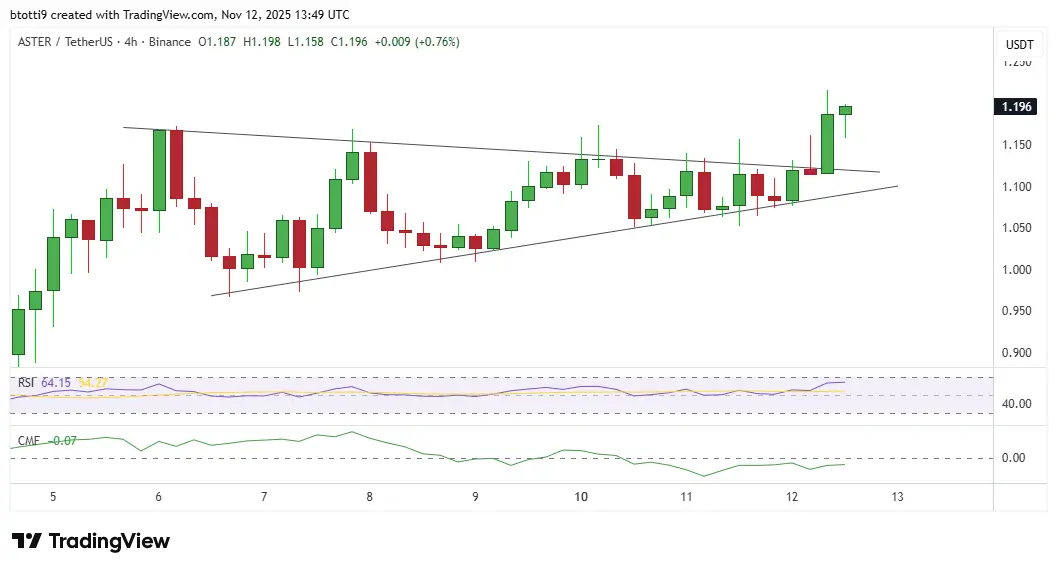1057x571 pixels.
Task: Click the 0.900 price axis label
Action: click(x=1017, y=353)
